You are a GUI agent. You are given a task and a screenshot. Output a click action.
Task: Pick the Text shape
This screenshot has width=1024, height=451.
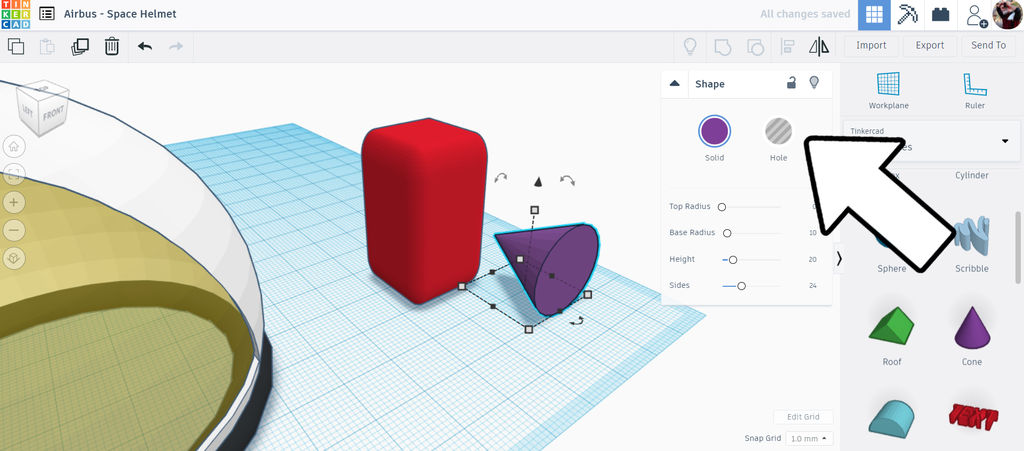972,416
